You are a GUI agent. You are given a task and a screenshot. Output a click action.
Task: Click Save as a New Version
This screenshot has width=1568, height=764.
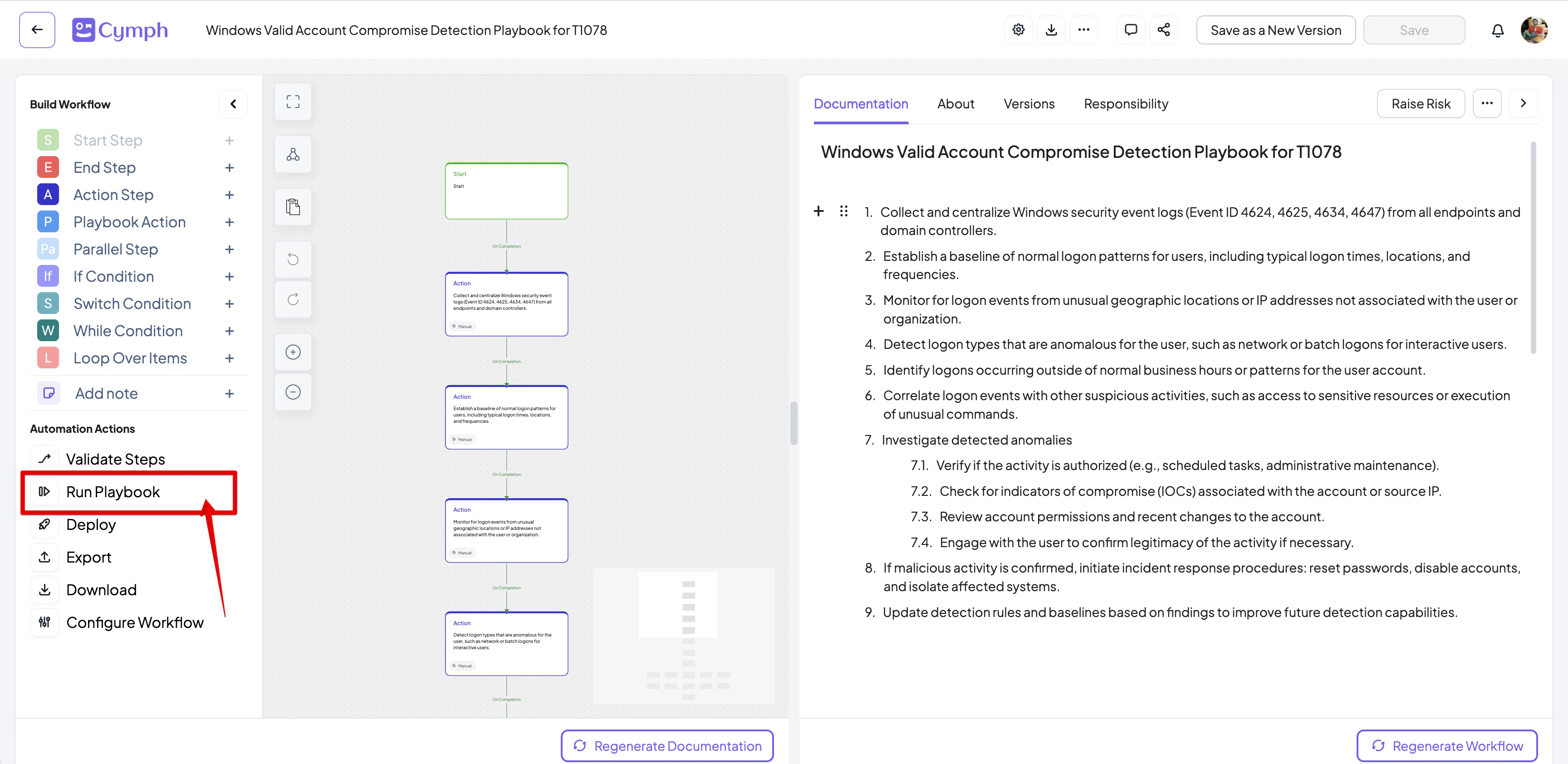[1276, 29]
